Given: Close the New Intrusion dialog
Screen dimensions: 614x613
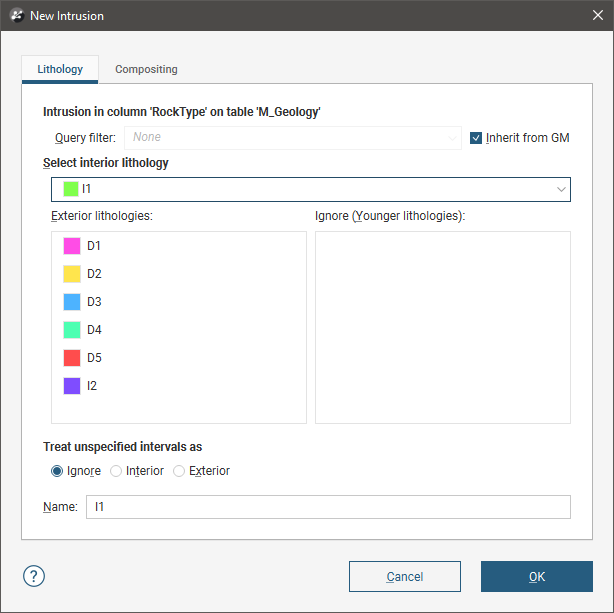Looking at the screenshot, I should 590,15.
